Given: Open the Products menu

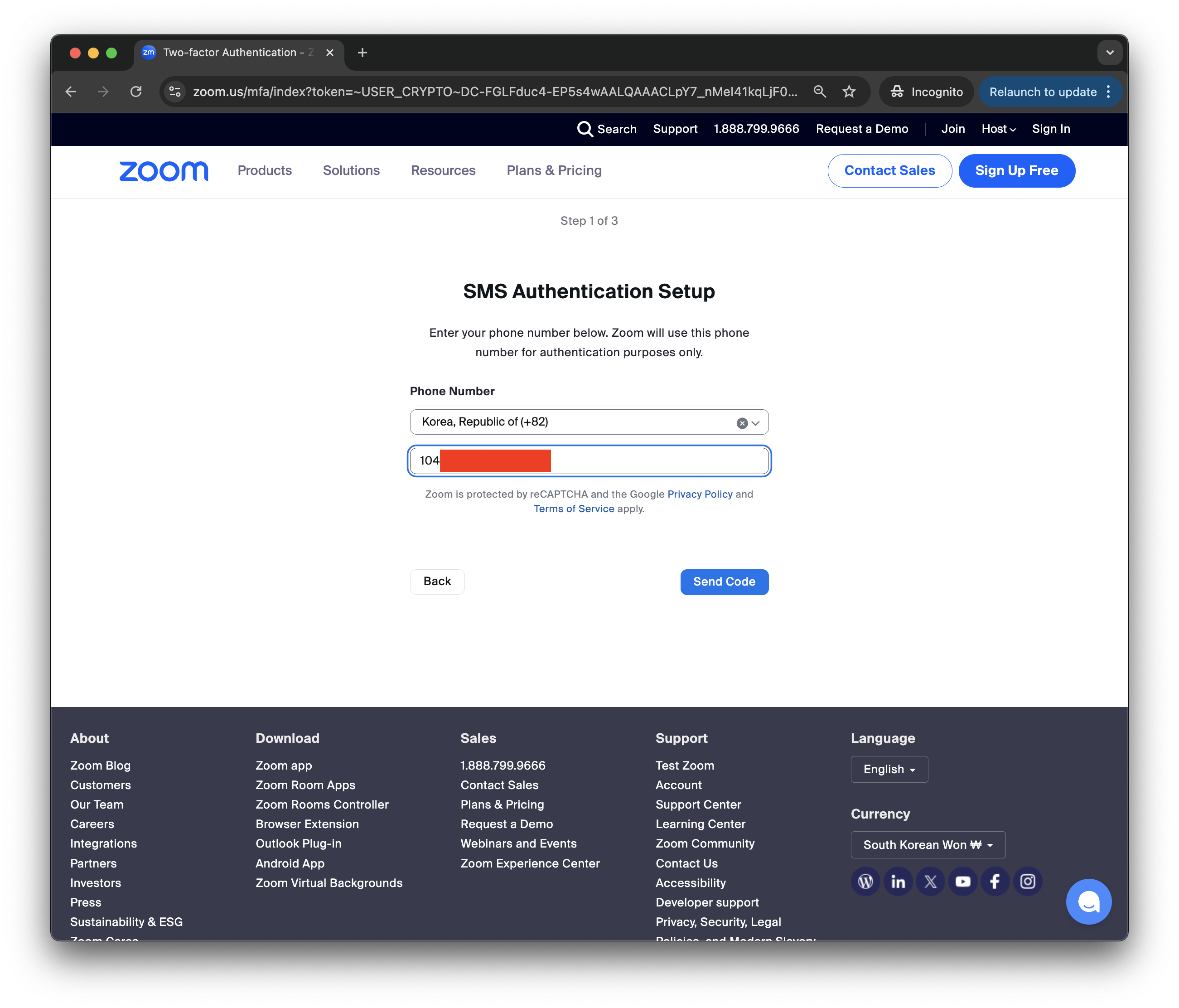Looking at the screenshot, I should pyautogui.click(x=265, y=170).
